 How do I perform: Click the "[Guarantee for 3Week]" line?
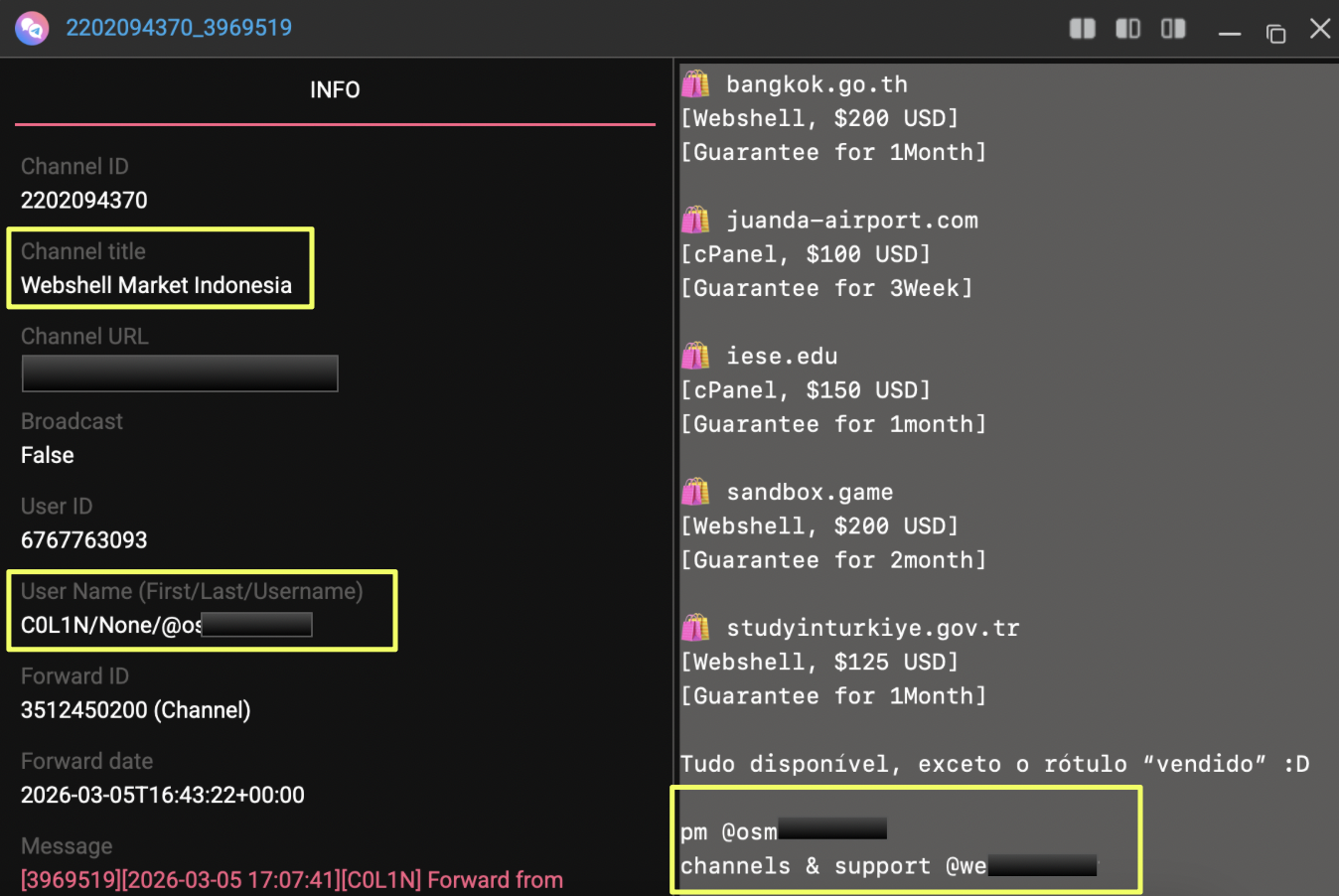pos(826,289)
